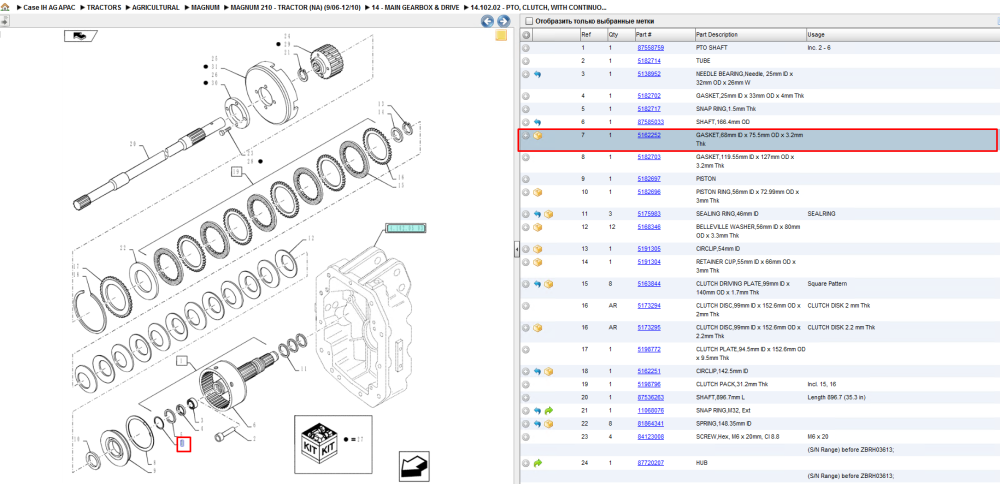Click the package icon in the selected GASKET row 7
1000x484 pixels.
537,136
